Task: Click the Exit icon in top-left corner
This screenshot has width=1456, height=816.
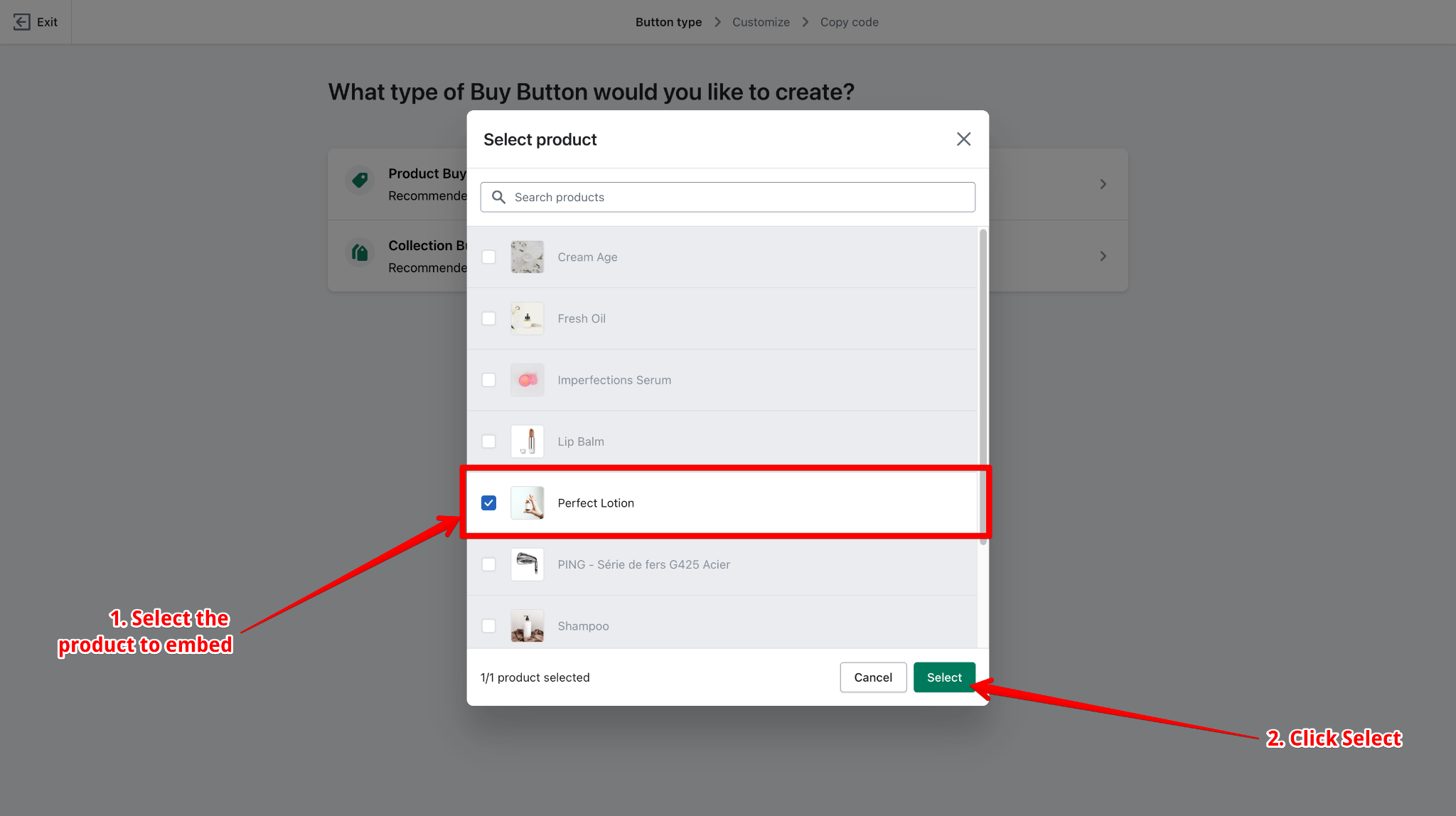Action: point(21,21)
